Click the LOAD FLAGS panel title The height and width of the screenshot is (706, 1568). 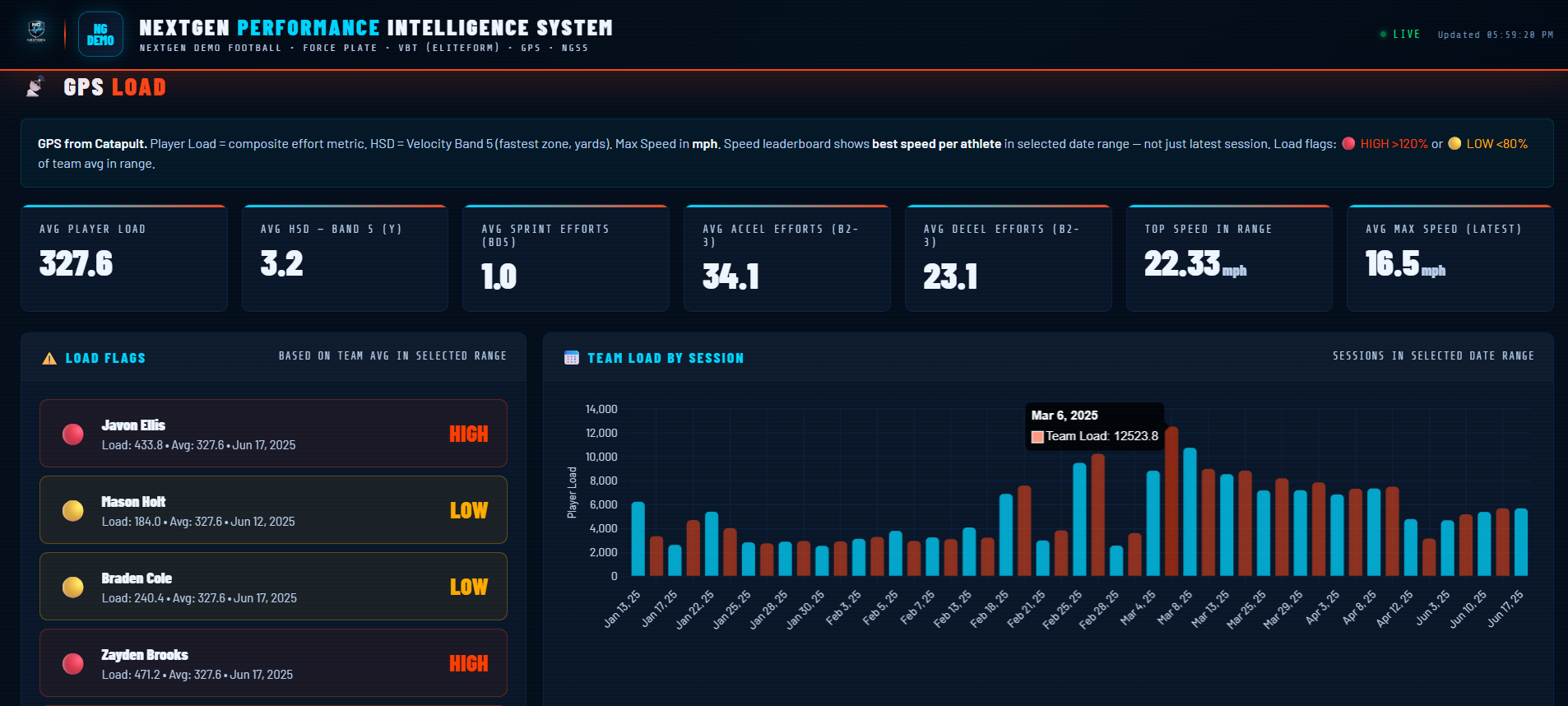click(105, 359)
